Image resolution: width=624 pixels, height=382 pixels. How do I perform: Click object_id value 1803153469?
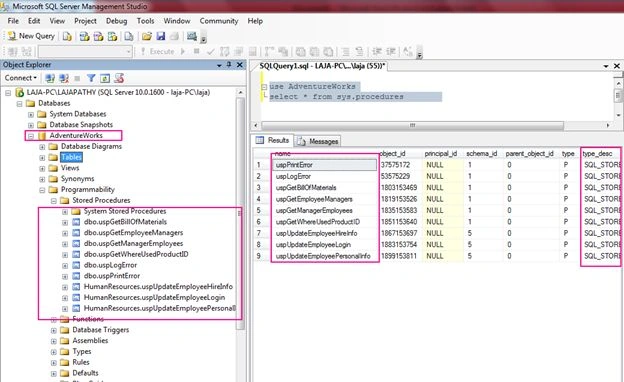click(x=399, y=187)
